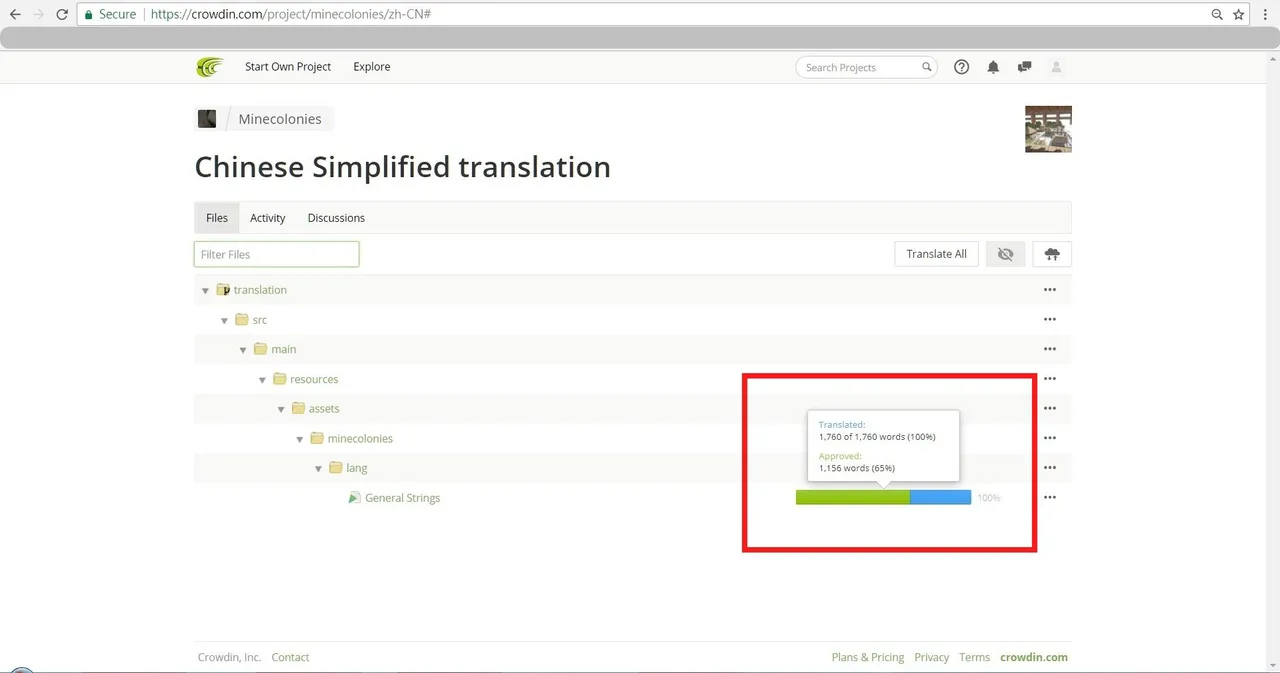Open options menu for main row
Screen dimensions: 1280x673
pos(1050,349)
